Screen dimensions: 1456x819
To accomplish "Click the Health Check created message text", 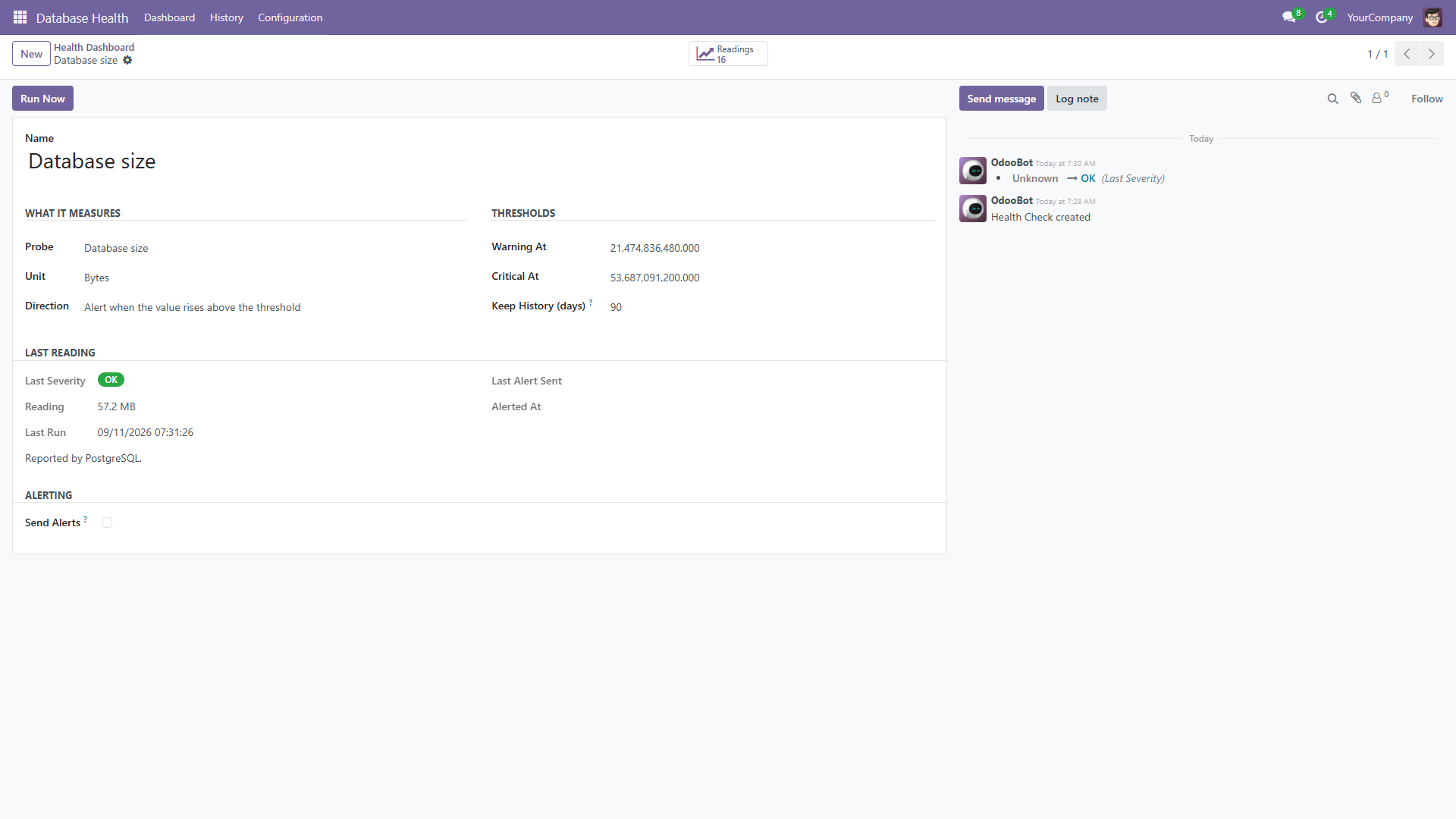I will tap(1040, 217).
